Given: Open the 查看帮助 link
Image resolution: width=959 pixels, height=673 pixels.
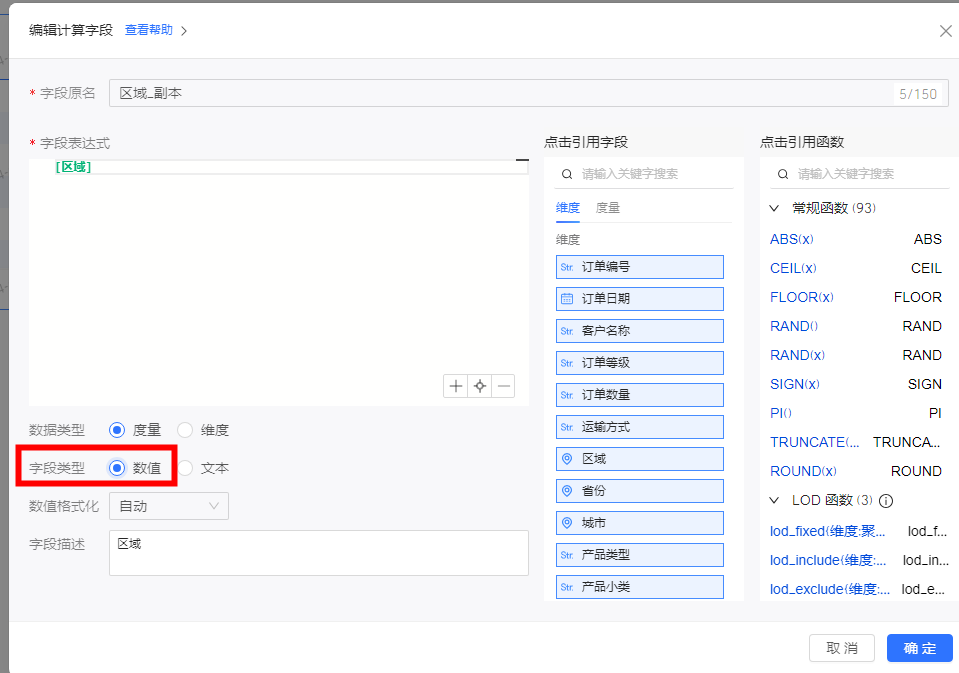Looking at the screenshot, I should click(x=149, y=30).
